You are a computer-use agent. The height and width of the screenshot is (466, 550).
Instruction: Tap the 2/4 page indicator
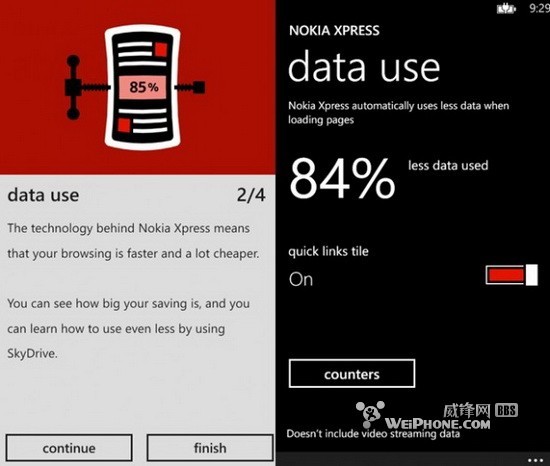tap(251, 195)
